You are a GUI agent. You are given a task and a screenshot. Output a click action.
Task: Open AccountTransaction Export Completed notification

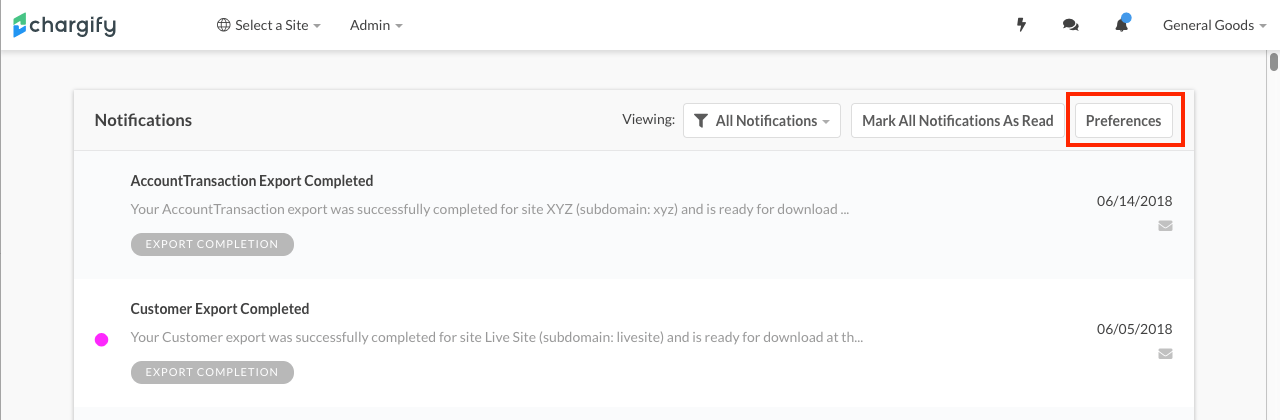(252, 181)
